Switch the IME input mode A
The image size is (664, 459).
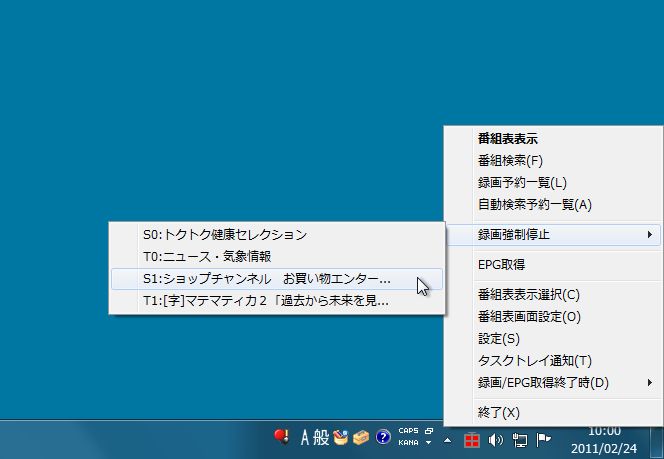pyautogui.click(x=305, y=437)
